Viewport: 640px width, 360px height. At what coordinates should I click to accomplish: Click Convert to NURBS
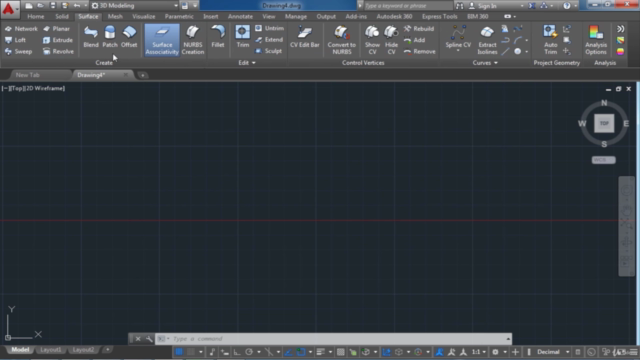click(342, 40)
